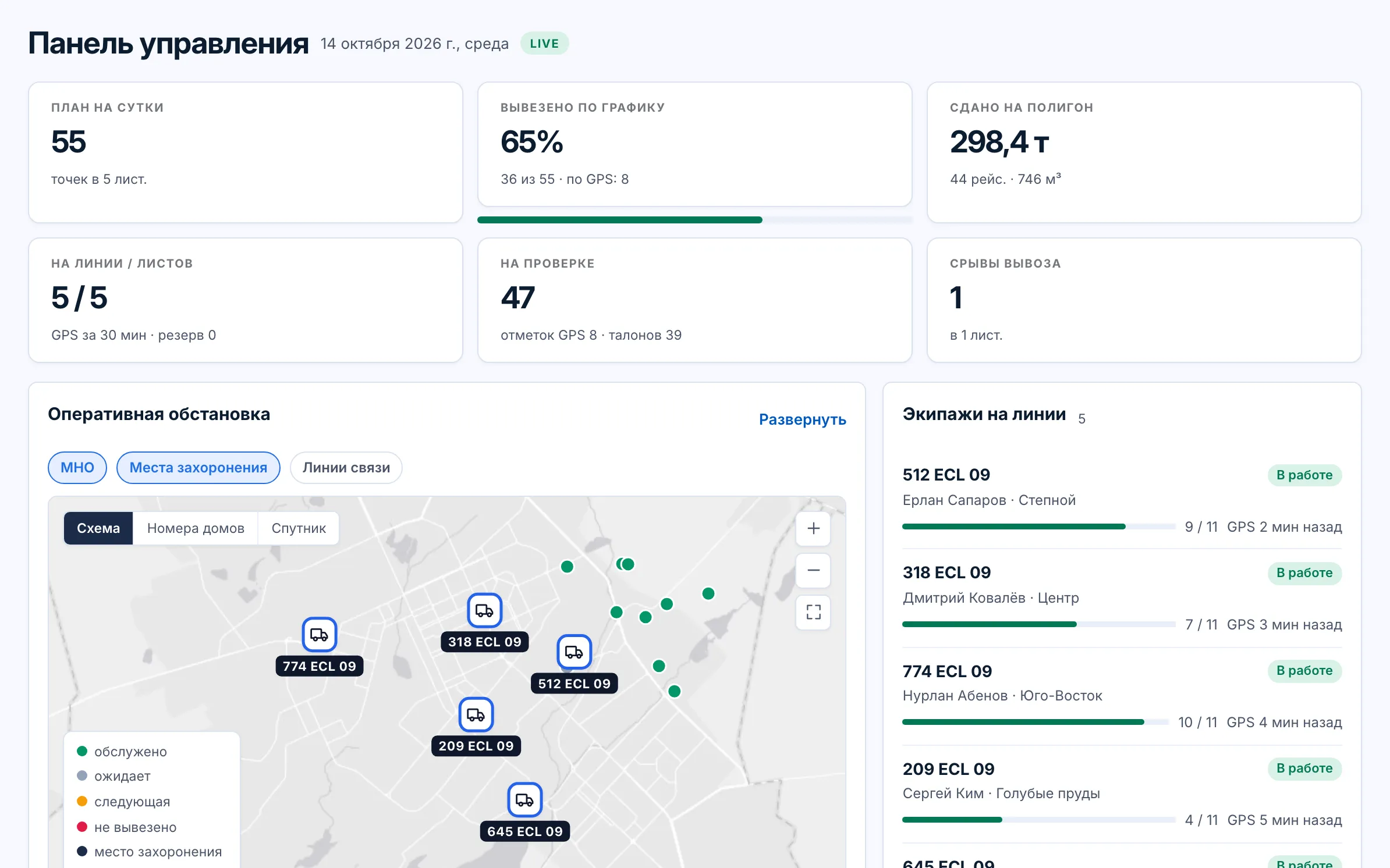Click GPS 3 мин назад text

click(1284, 625)
